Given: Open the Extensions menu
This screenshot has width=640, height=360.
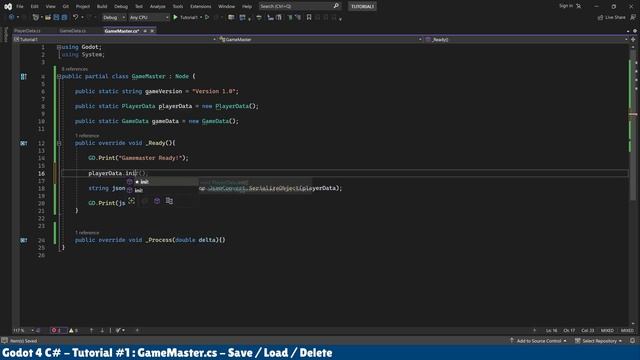Looking at the screenshot, I should (x=200, y=7).
